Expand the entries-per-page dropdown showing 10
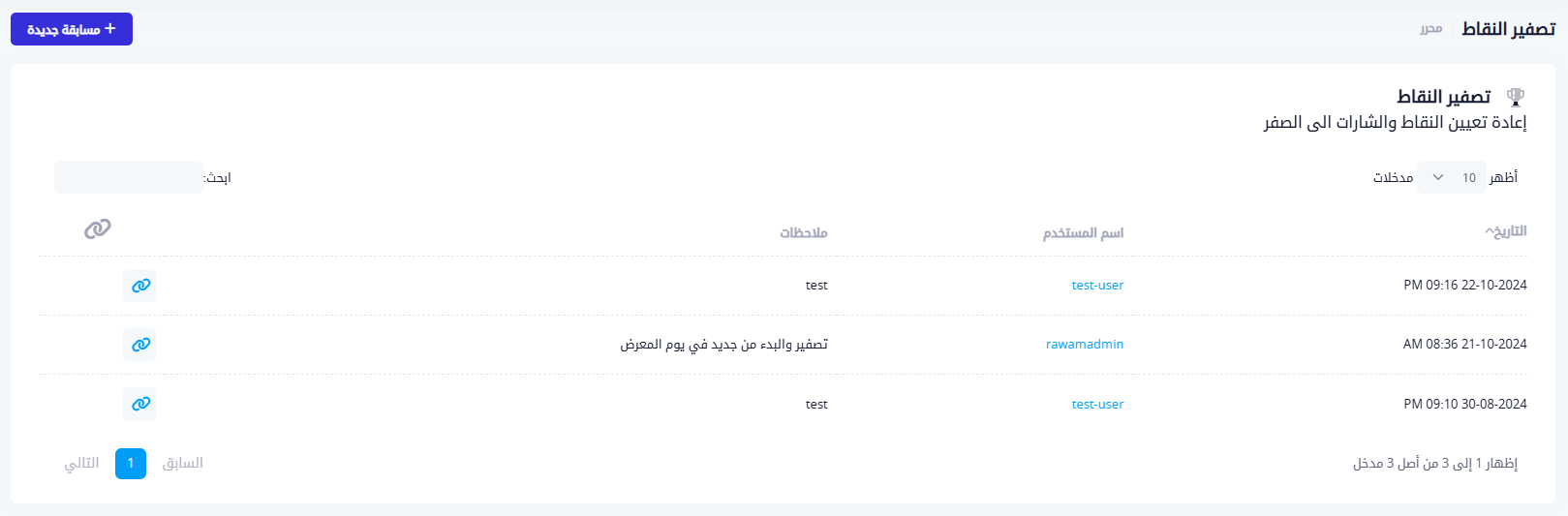 tap(1451, 178)
